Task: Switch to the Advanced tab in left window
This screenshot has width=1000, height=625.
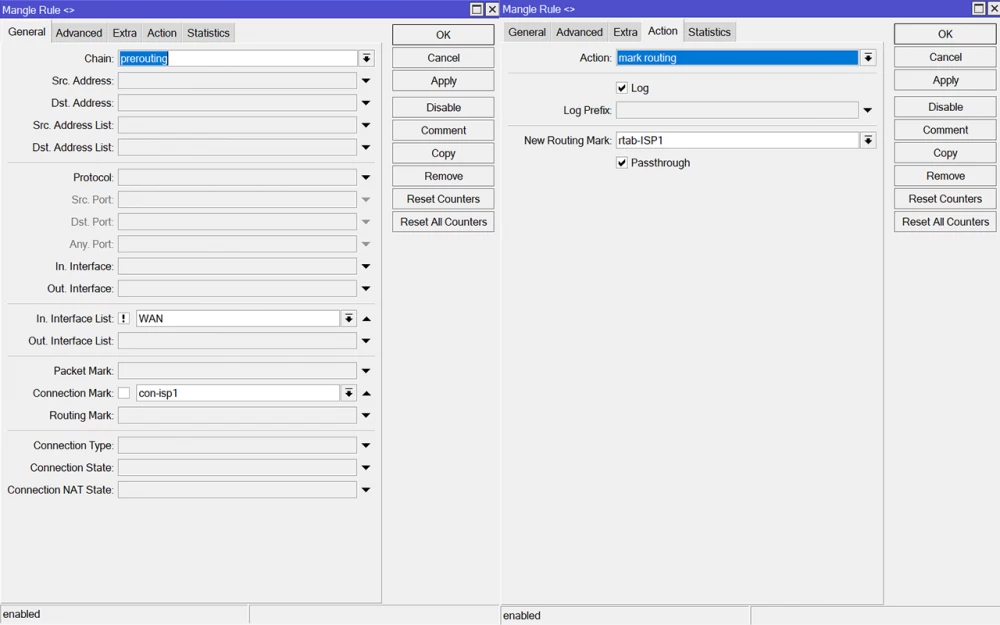Action: pyautogui.click(x=79, y=33)
